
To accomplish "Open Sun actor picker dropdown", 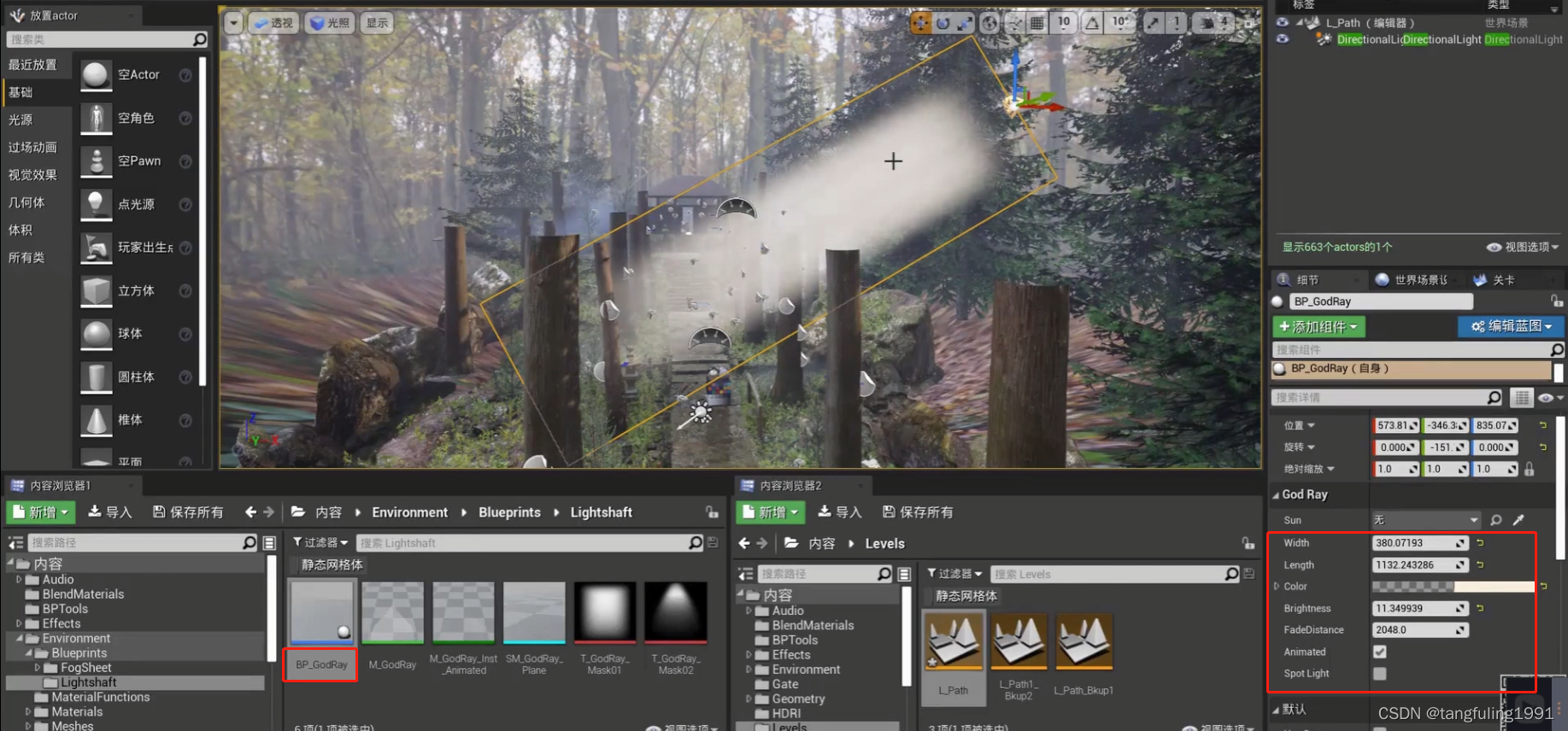I will pyautogui.click(x=1425, y=520).
